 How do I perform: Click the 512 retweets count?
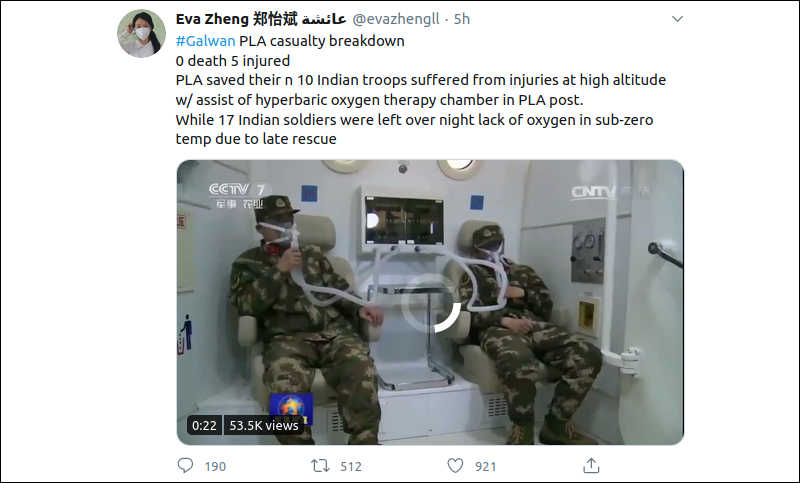point(351,466)
